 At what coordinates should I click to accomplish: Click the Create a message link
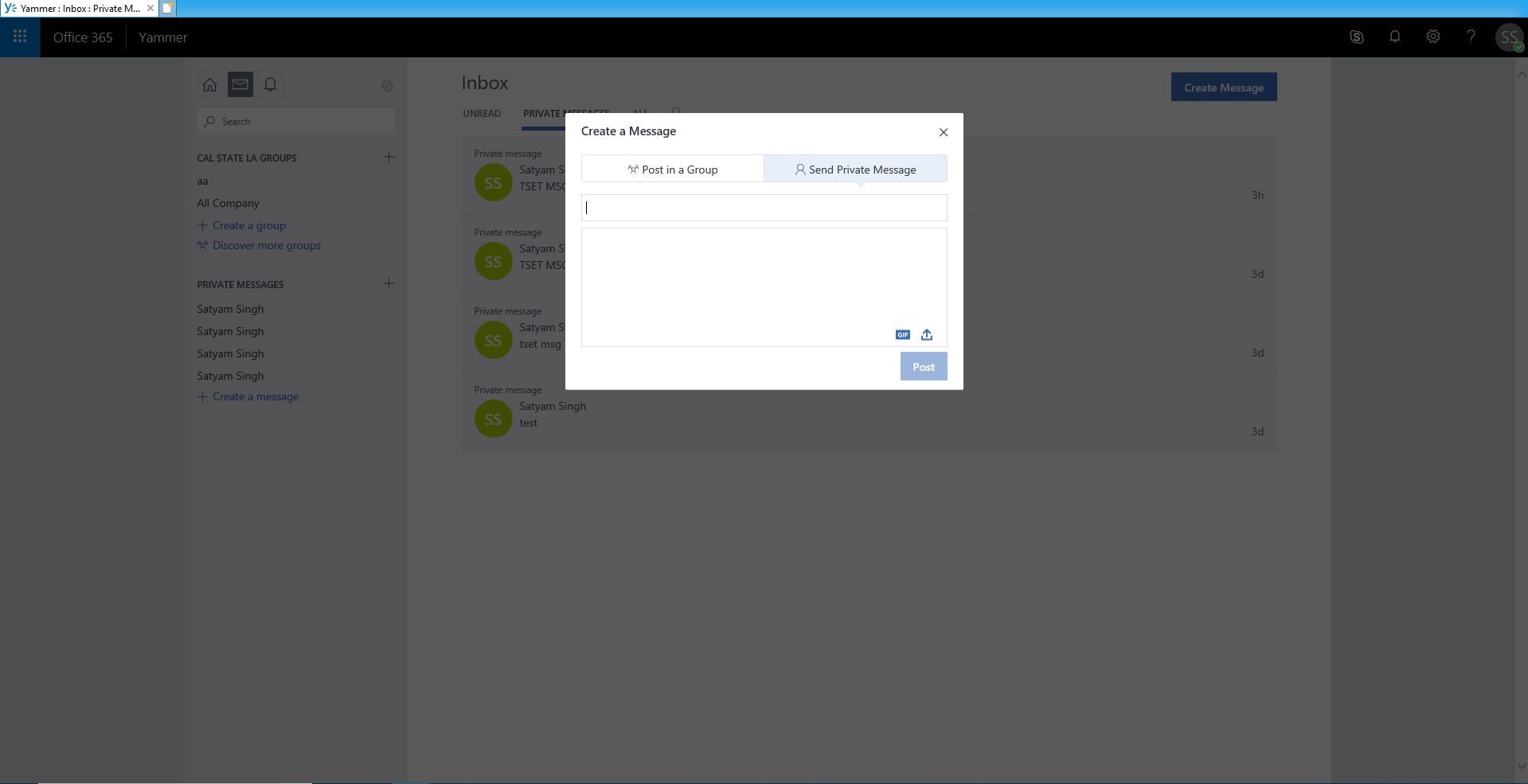click(x=248, y=396)
